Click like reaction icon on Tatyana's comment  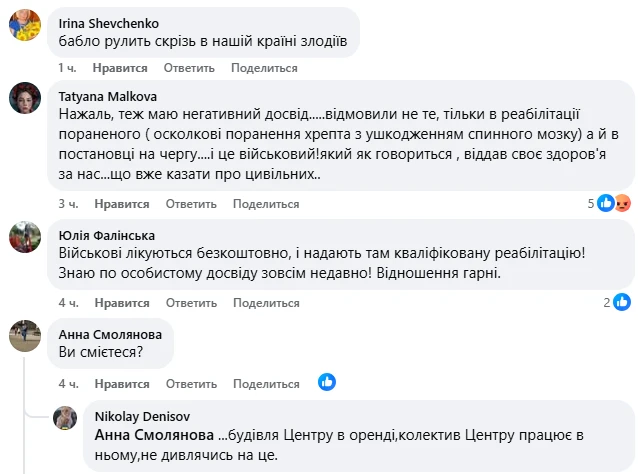click(x=606, y=203)
